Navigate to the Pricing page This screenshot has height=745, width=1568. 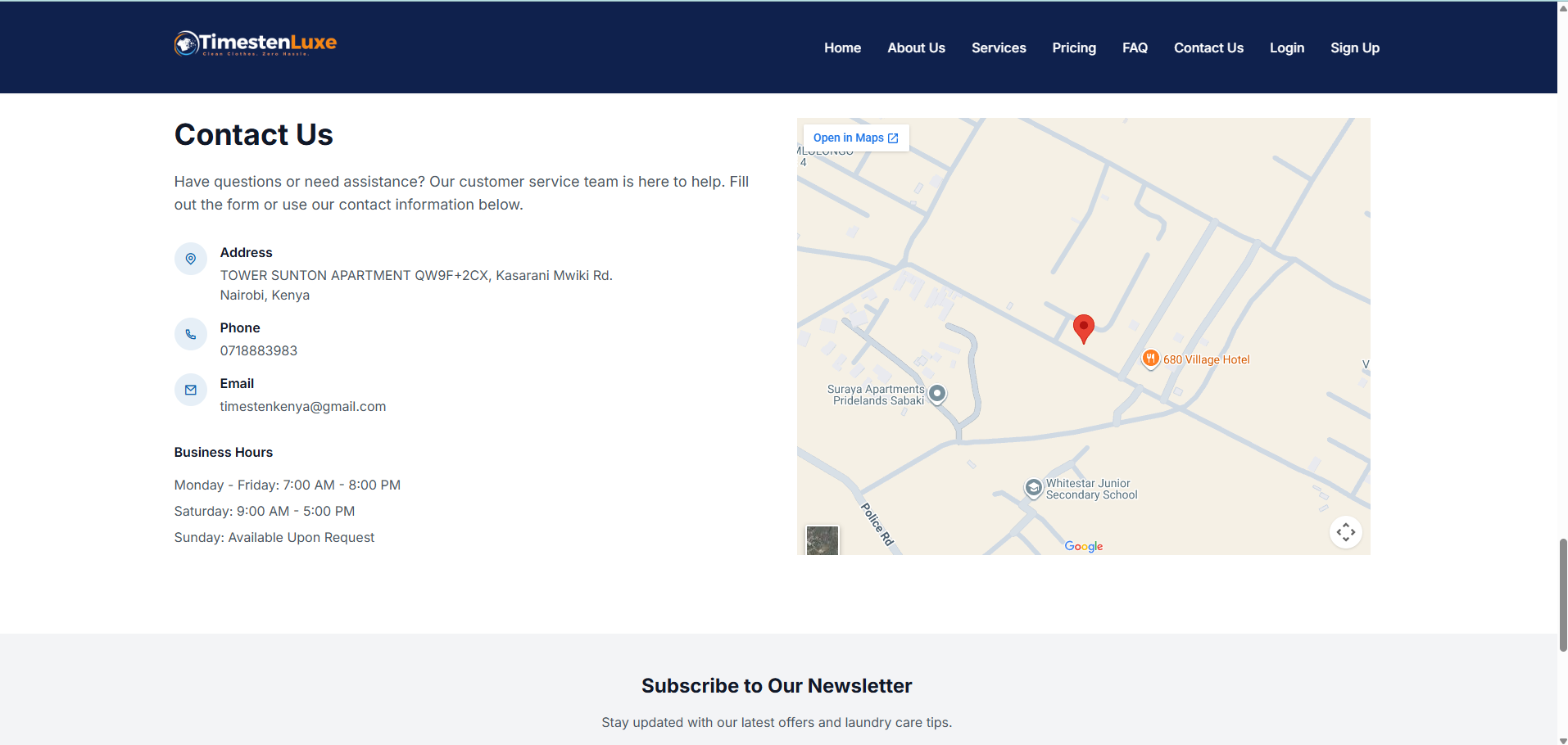(1074, 47)
